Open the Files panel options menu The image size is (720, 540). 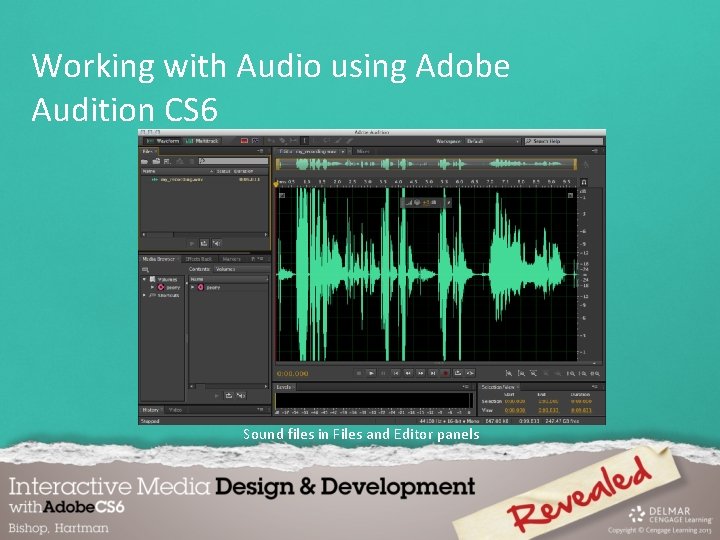click(x=261, y=151)
